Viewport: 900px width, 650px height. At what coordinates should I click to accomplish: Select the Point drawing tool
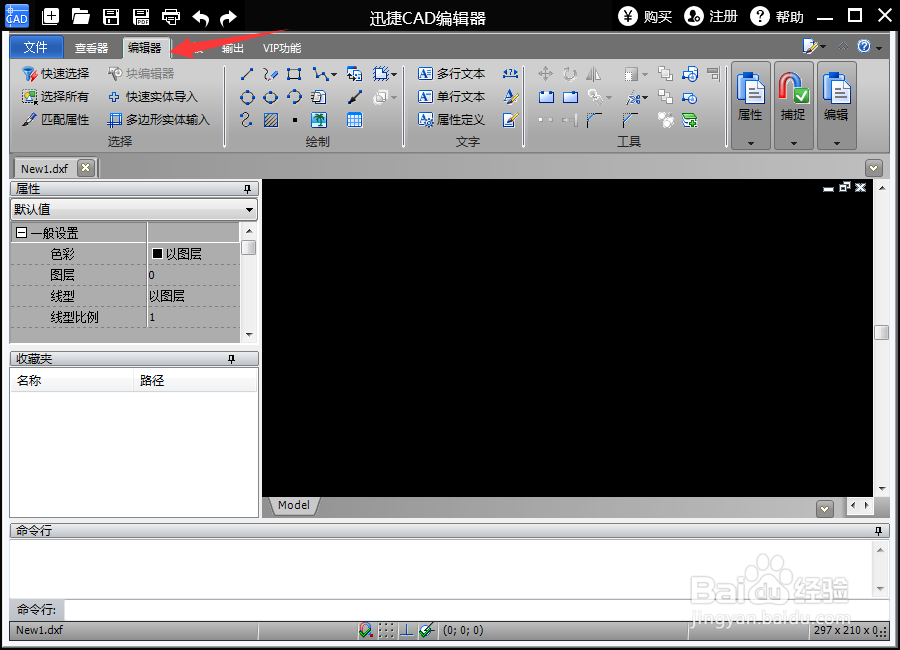[294, 120]
